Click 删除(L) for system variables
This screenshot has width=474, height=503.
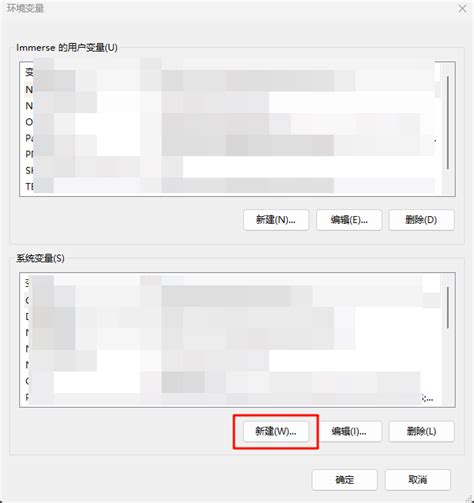point(421,432)
